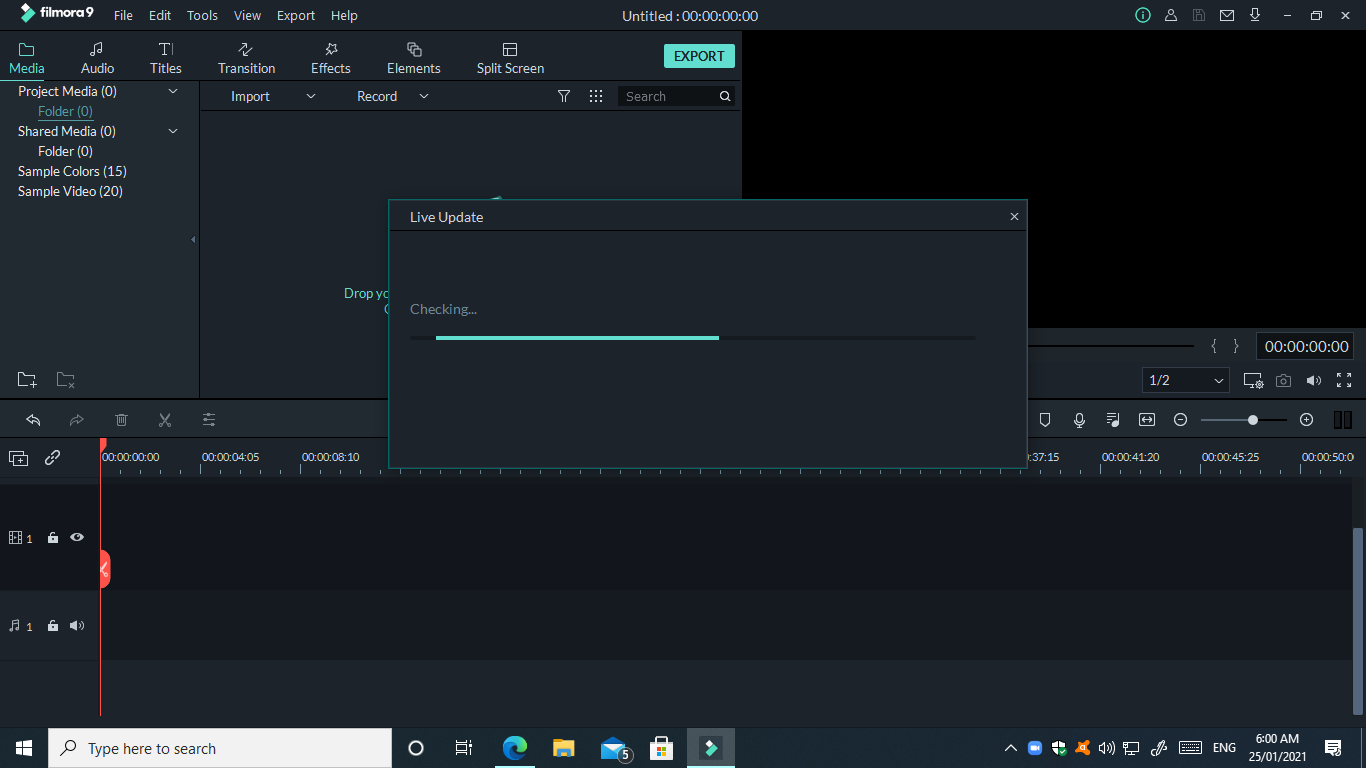Viewport: 1366px width, 768px height.
Task: Click the media Search input field
Action: point(668,96)
